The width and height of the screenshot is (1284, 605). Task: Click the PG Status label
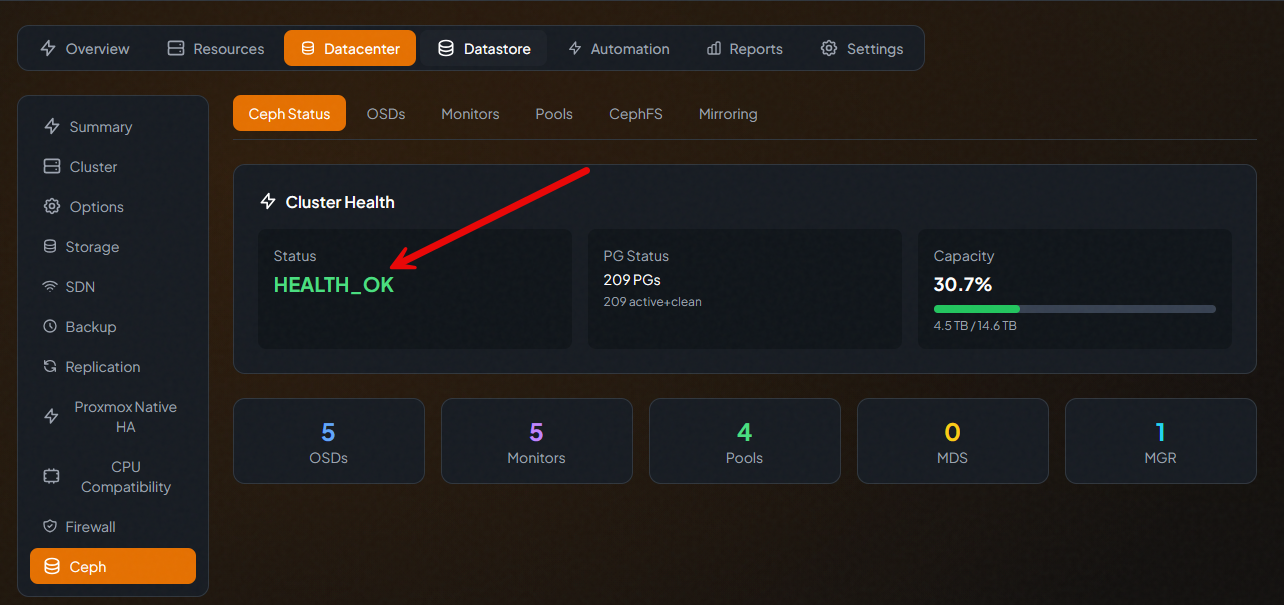[x=636, y=256]
